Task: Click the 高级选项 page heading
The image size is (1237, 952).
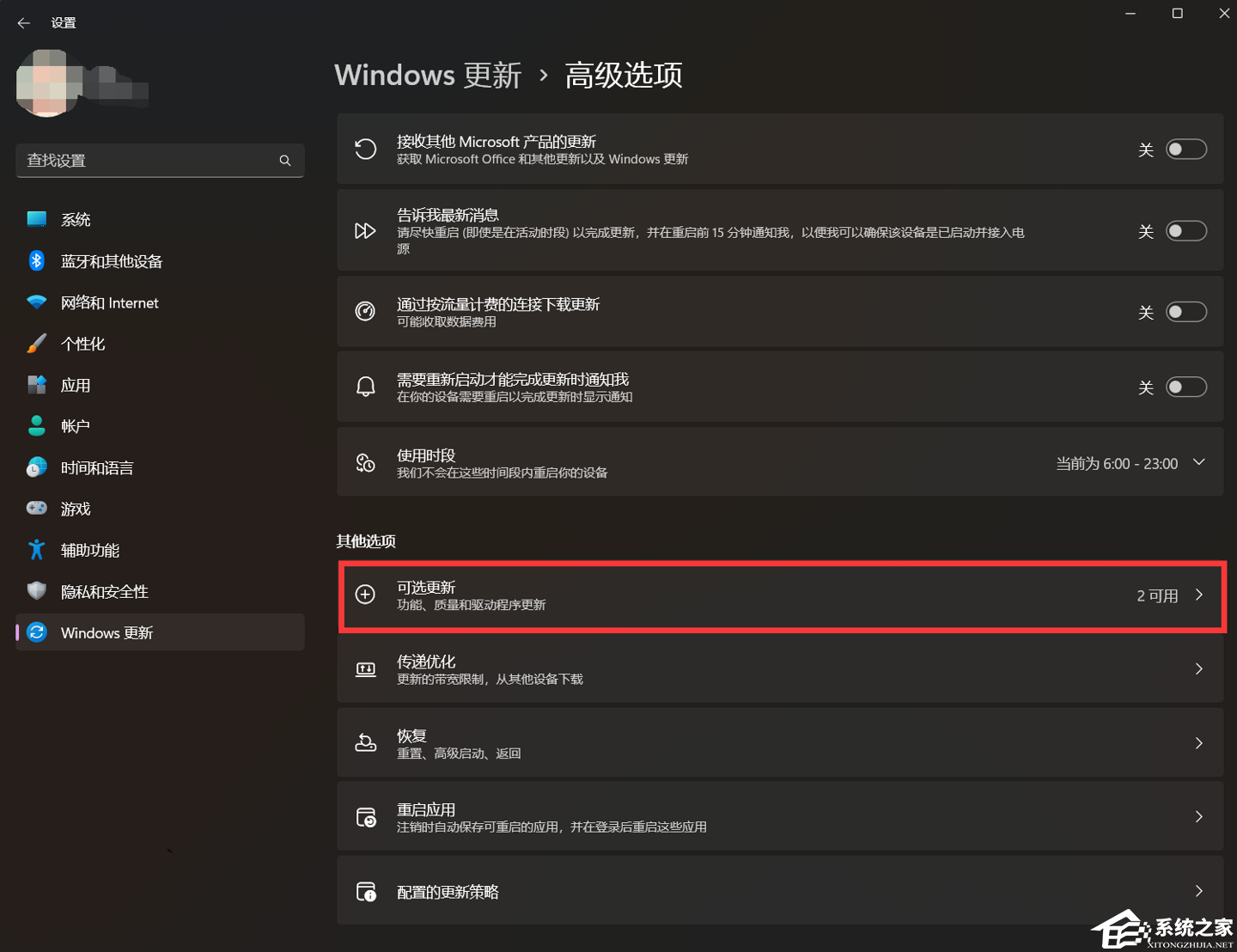Action: [x=624, y=75]
